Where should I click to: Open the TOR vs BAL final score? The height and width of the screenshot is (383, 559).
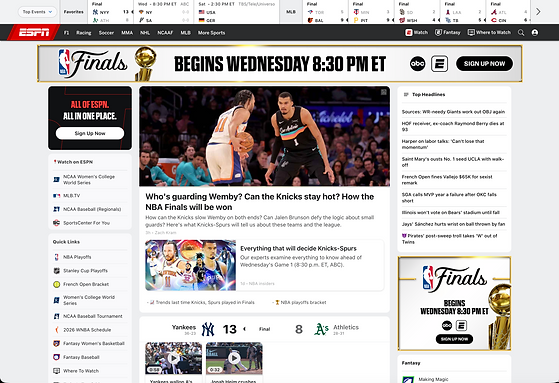[326, 12]
